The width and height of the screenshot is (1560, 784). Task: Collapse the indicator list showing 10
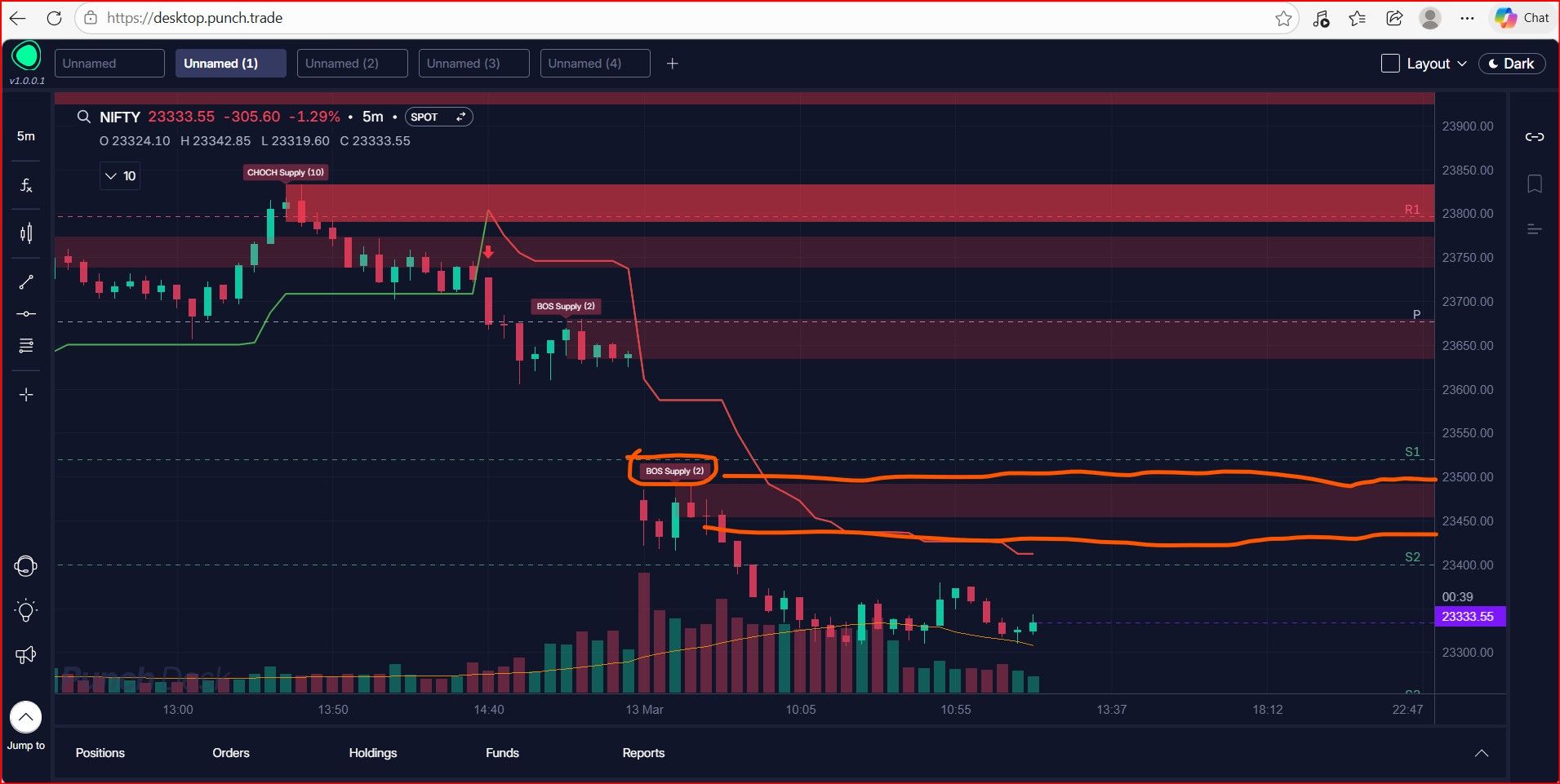[120, 175]
